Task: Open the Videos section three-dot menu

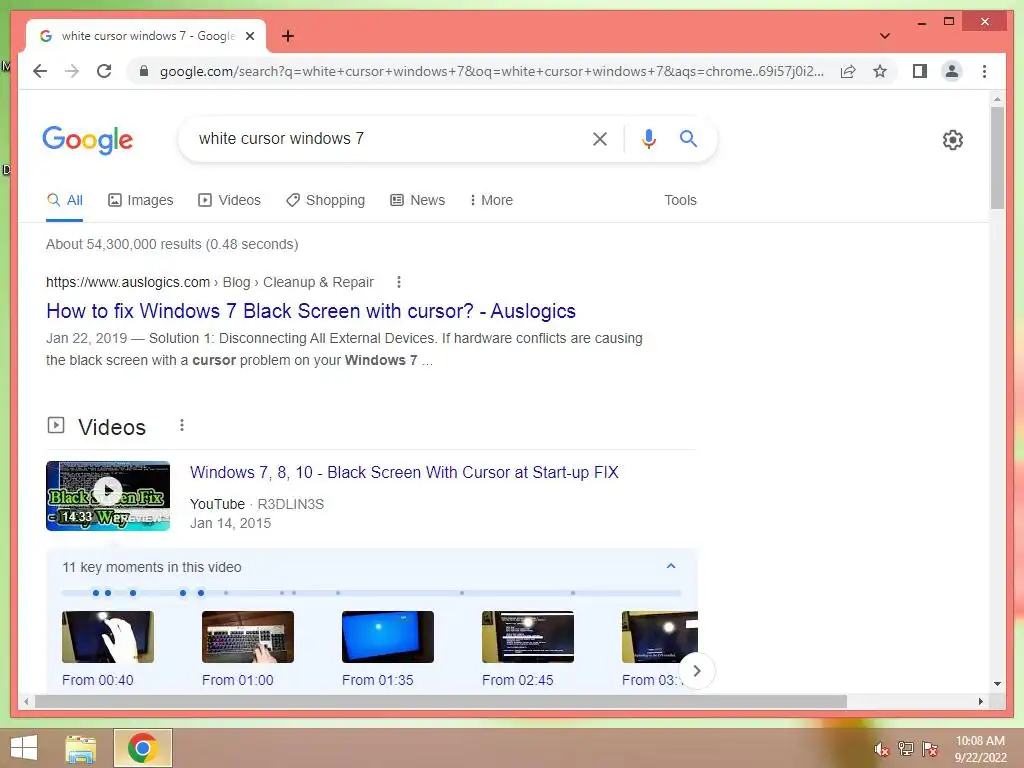Action: click(x=182, y=426)
